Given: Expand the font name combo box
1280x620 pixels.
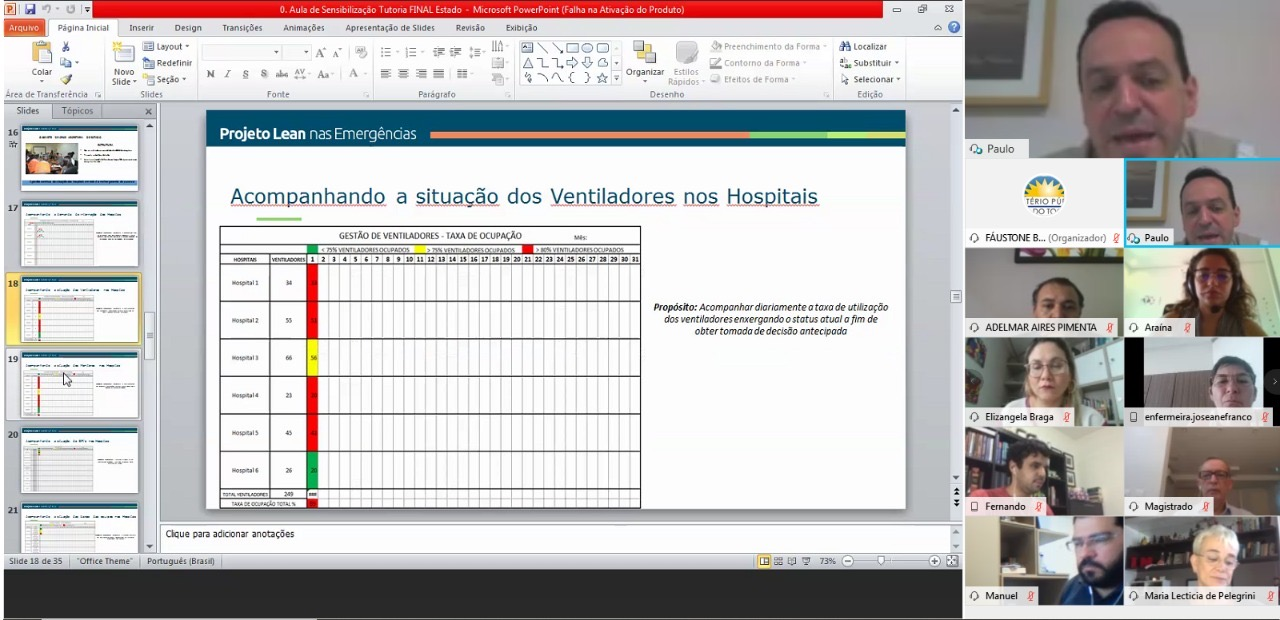Looking at the screenshot, I should coord(276,52).
